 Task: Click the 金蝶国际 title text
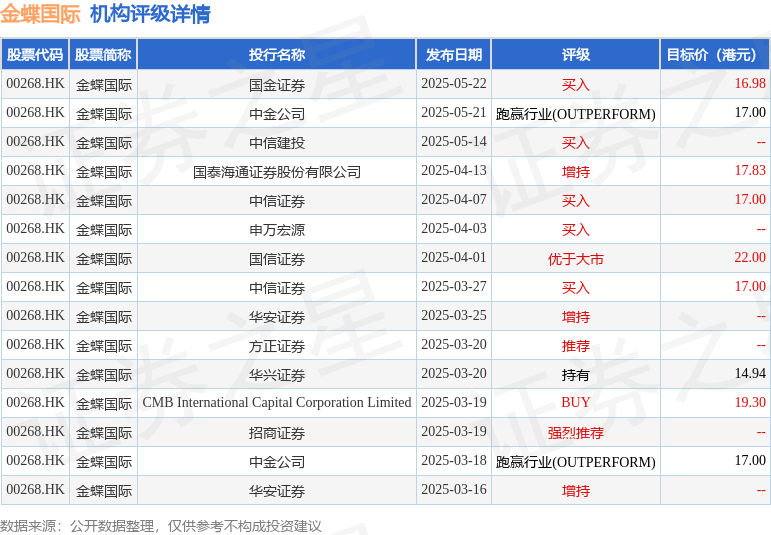[x=40, y=14]
